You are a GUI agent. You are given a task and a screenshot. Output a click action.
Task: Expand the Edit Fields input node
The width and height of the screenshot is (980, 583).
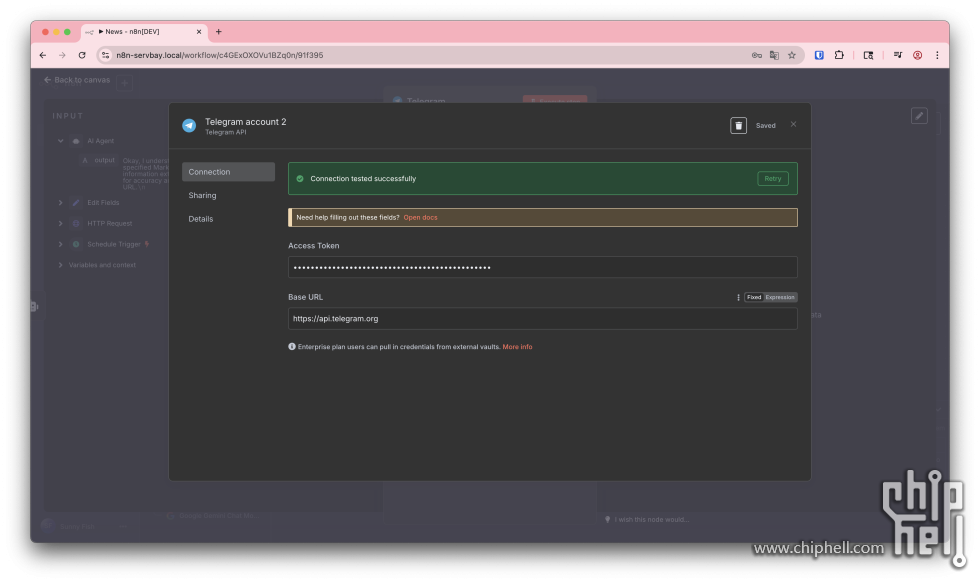(x=61, y=203)
